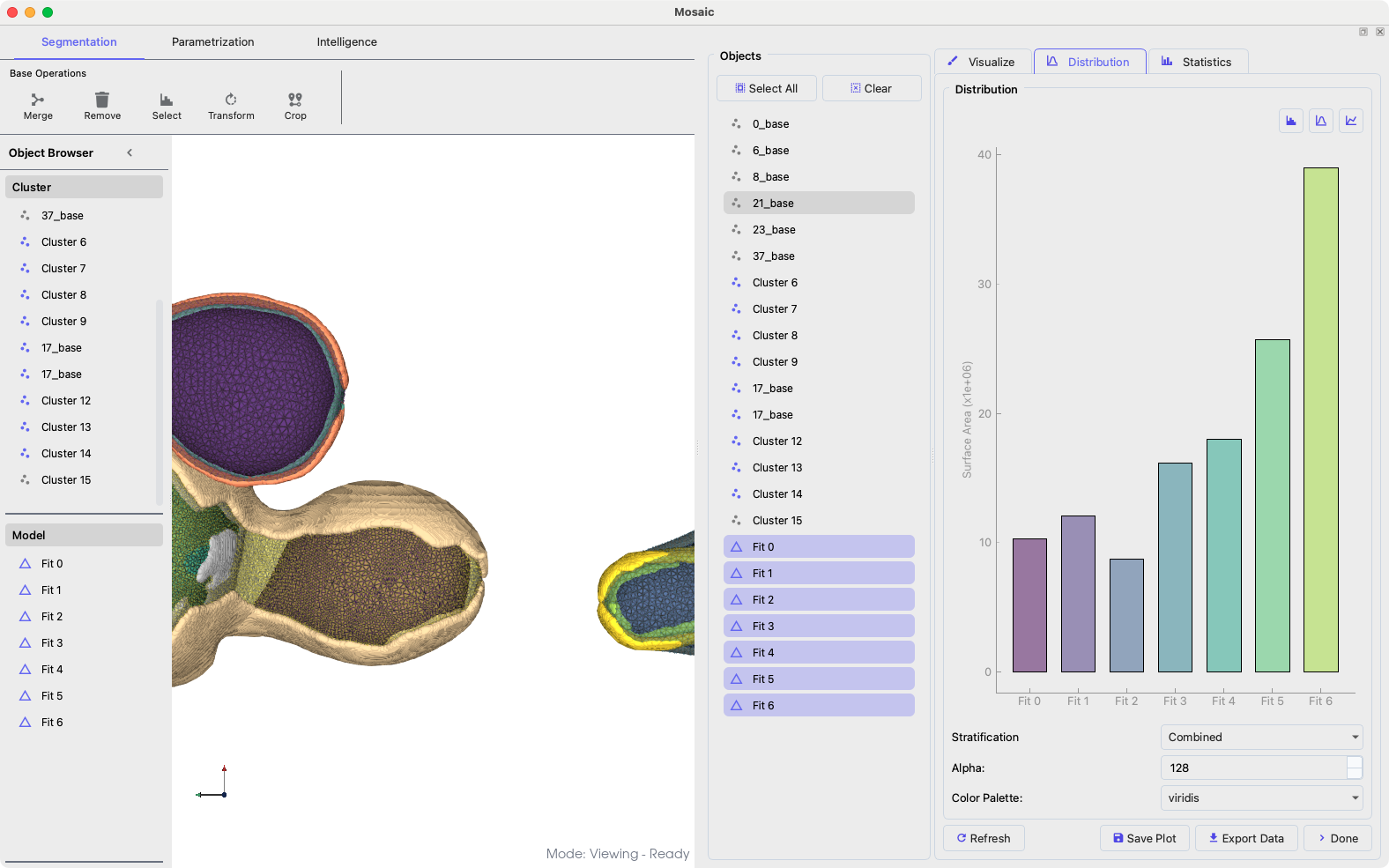Close the docked panel with the X icon
1389x868 pixels.
tap(1380, 32)
